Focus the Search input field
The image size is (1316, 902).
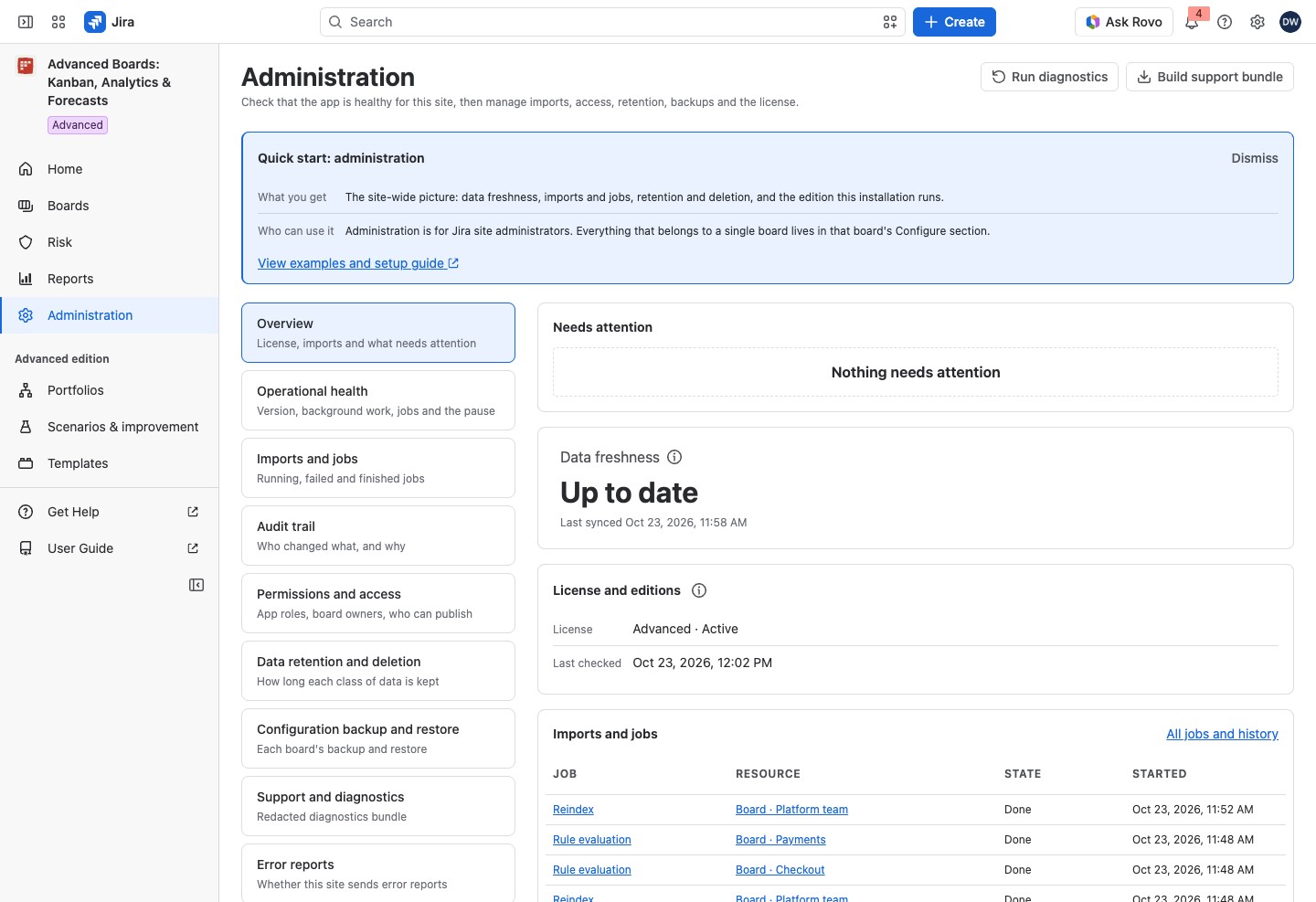coord(612,22)
